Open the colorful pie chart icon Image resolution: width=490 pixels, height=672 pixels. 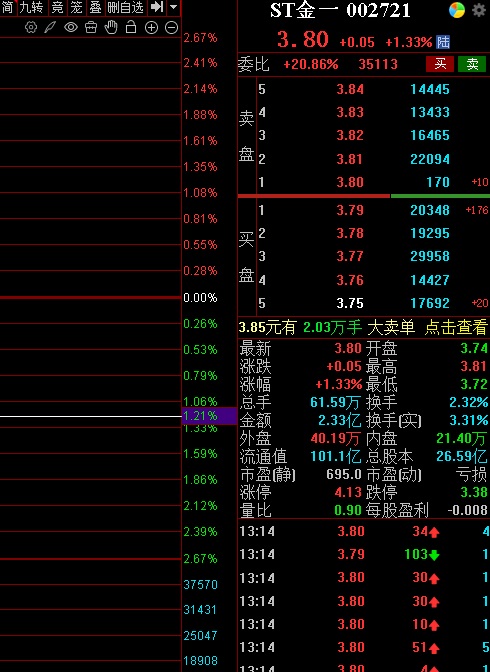click(x=457, y=10)
